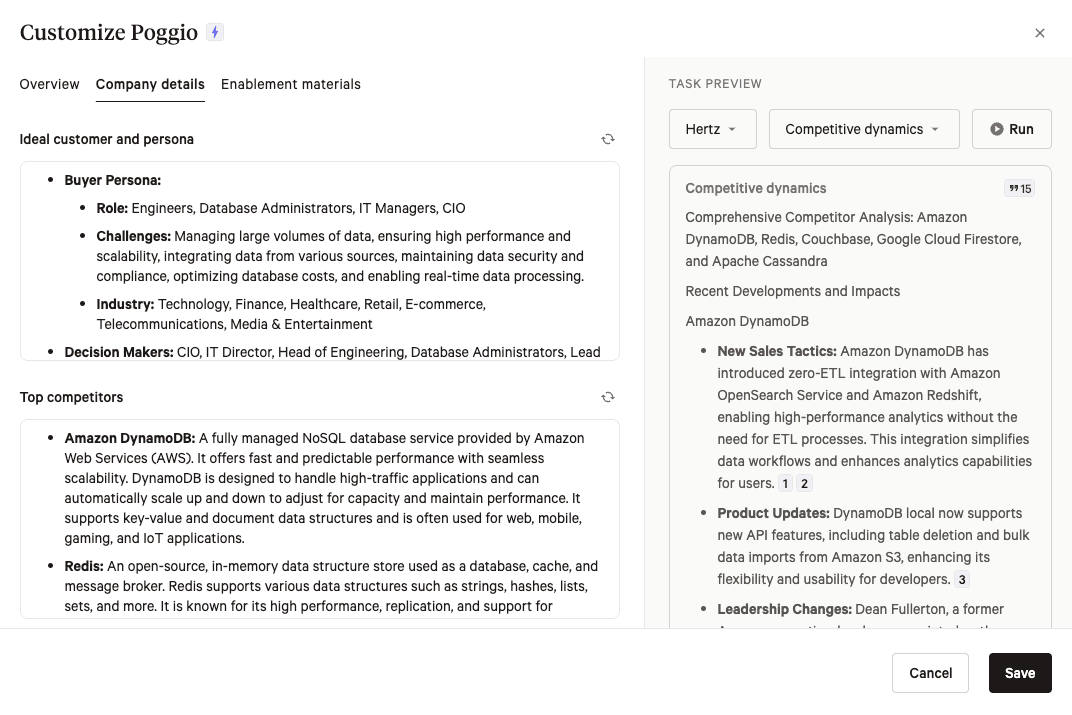Image resolution: width=1072 pixels, height=715 pixels.
Task: Regenerate the Top competitors section
Action: pos(607,397)
